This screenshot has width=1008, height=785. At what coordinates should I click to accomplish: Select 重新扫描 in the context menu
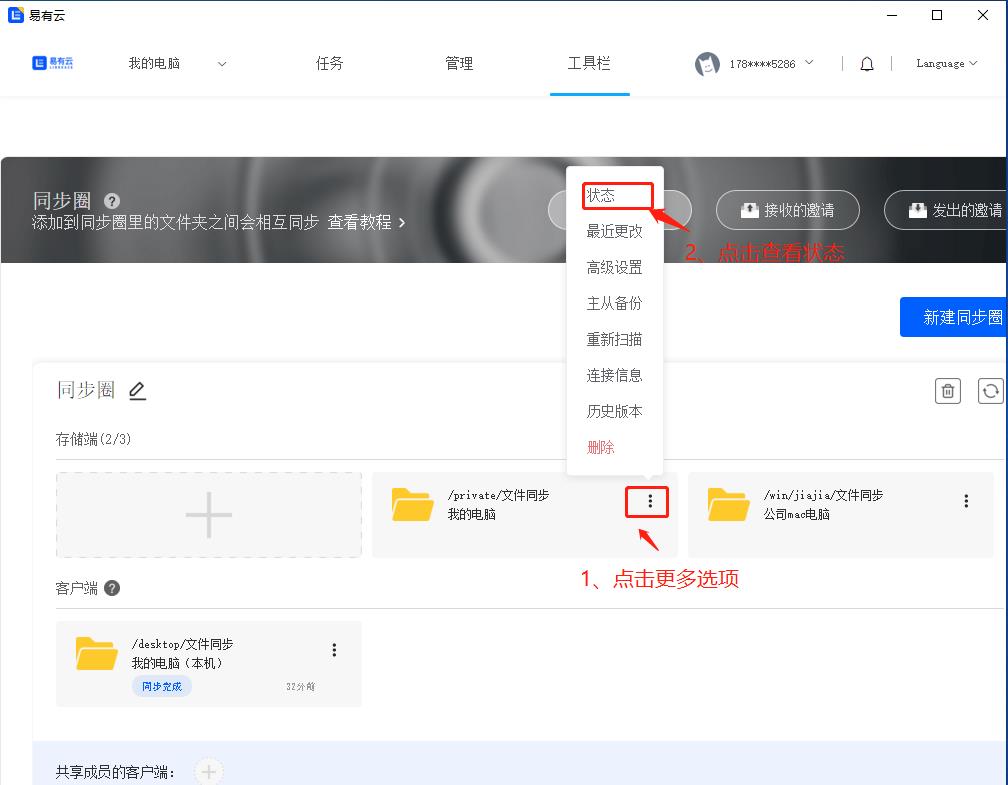pos(615,339)
